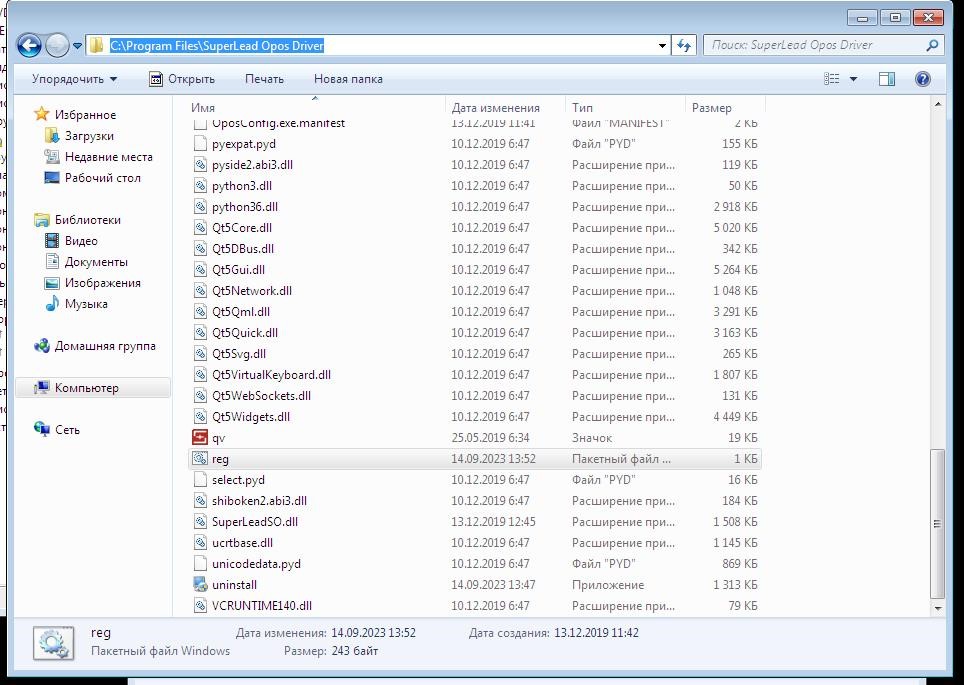
Task: Open Загрузки in the navigation pane
Action: 89,136
